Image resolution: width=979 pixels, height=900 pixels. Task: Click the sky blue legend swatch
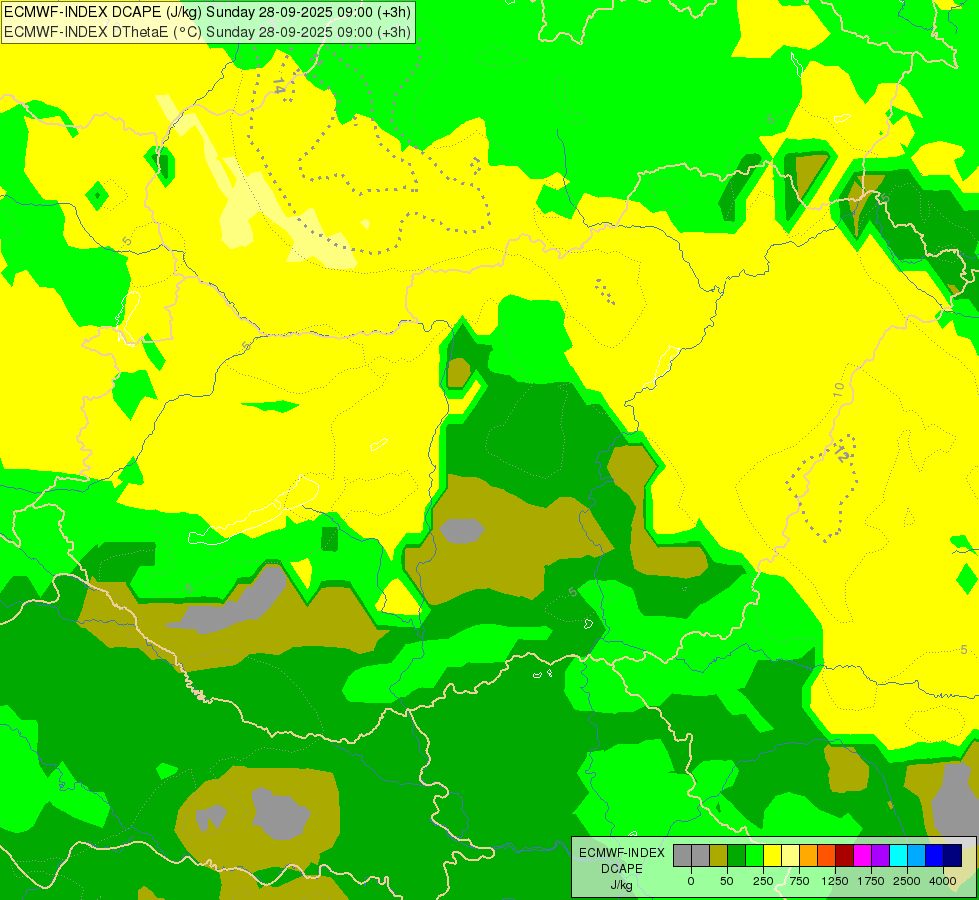pyautogui.click(x=917, y=855)
